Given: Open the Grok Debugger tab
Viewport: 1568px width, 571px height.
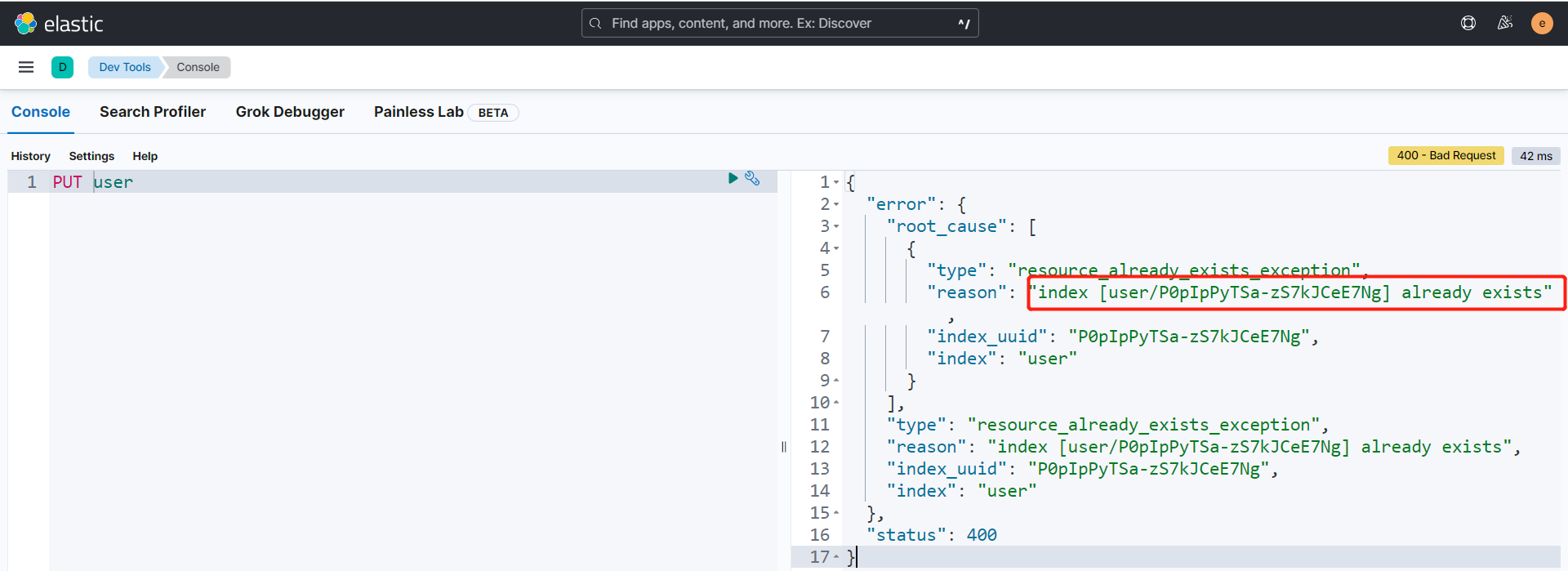Looking at the screenshot, I should tap(290, 112).
